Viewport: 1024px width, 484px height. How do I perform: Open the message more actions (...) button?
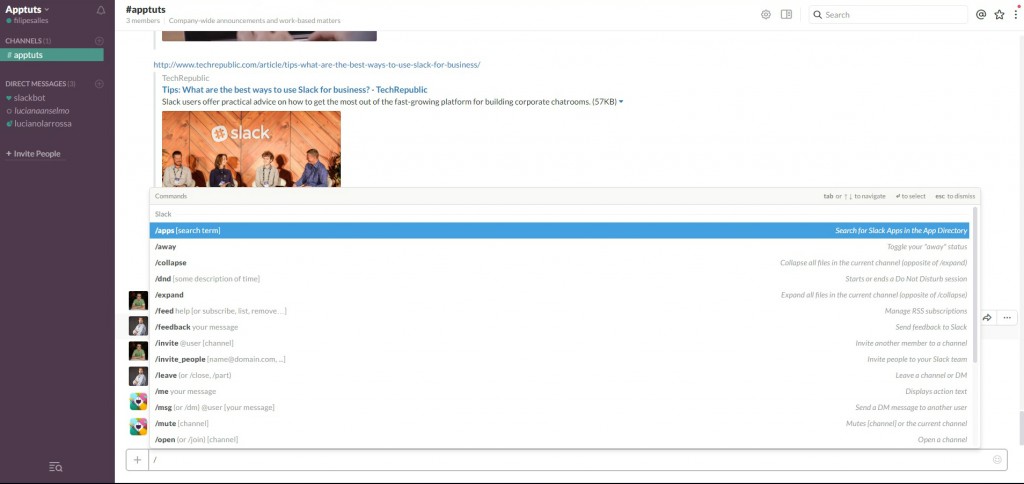[1006, 317]
